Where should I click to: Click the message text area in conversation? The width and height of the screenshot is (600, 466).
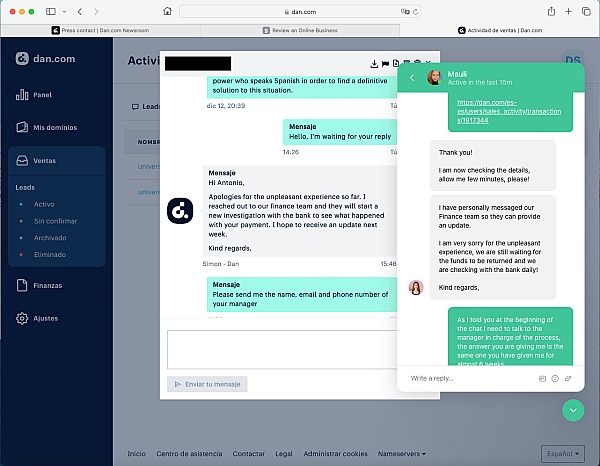[282, 350]
